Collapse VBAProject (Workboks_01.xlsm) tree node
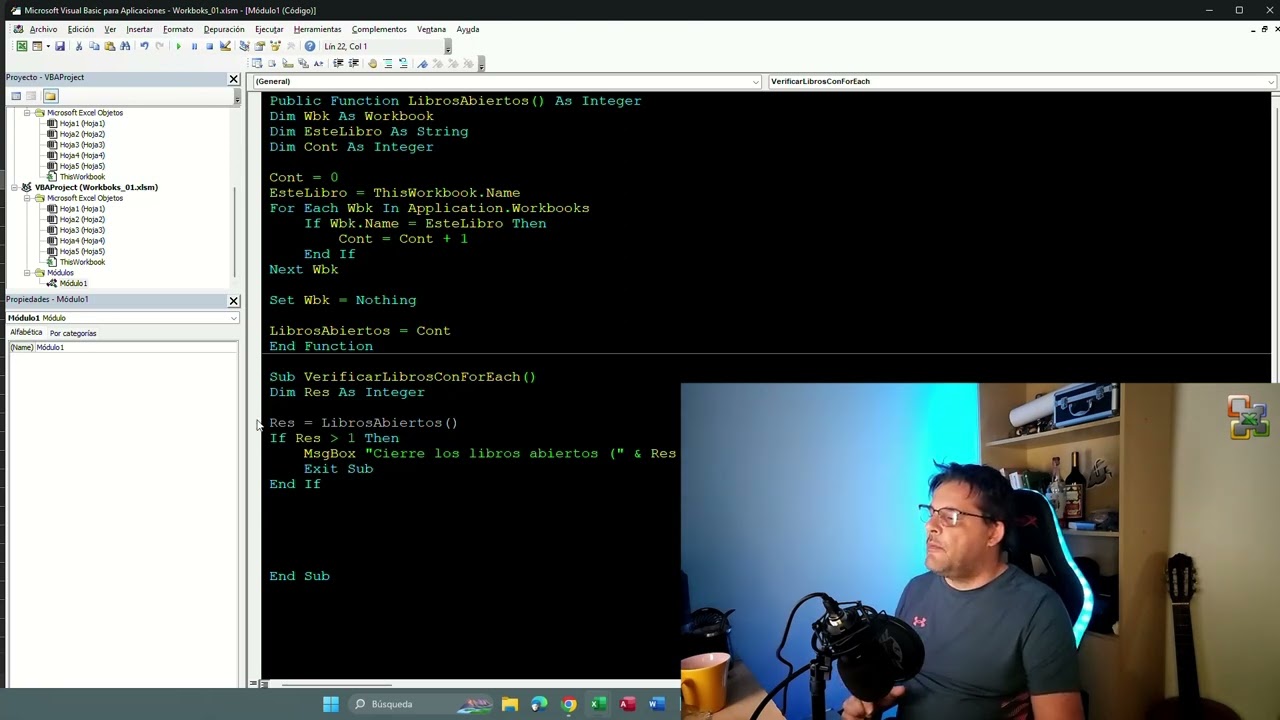This screenshot has width=1280, height=720. tap(14, 187)
